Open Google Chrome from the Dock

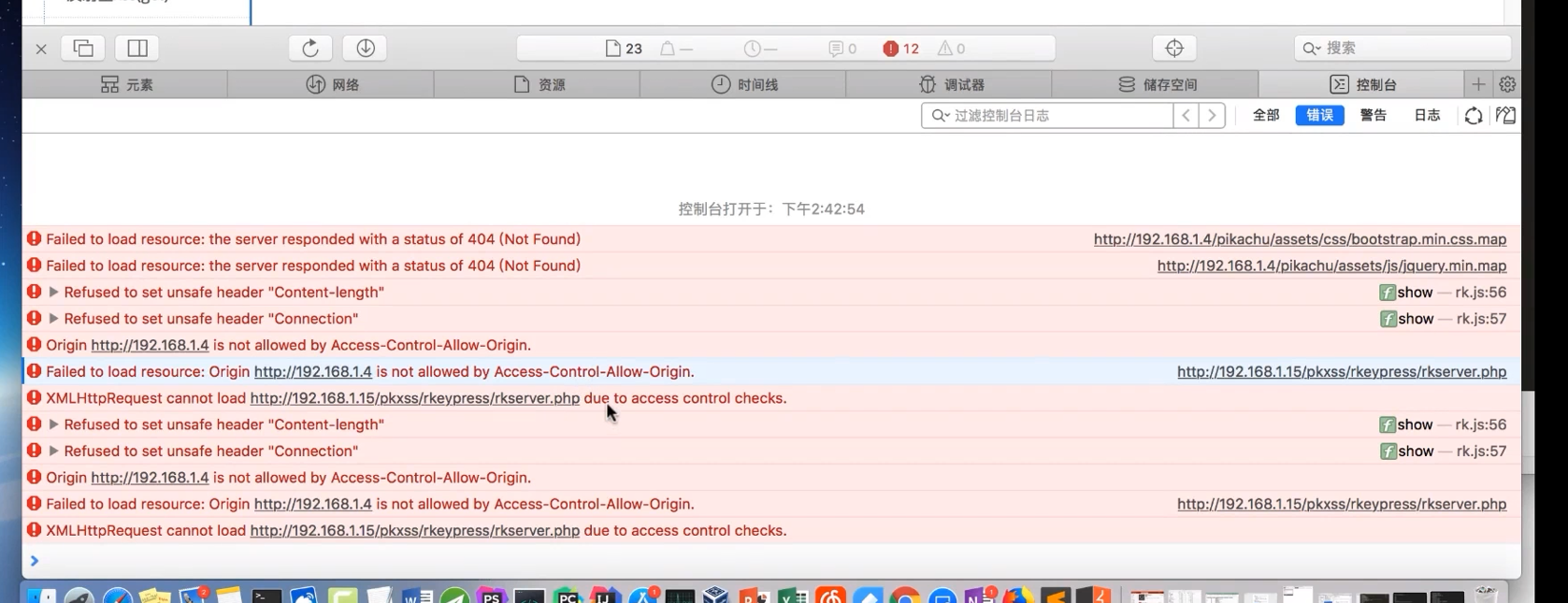904,595
